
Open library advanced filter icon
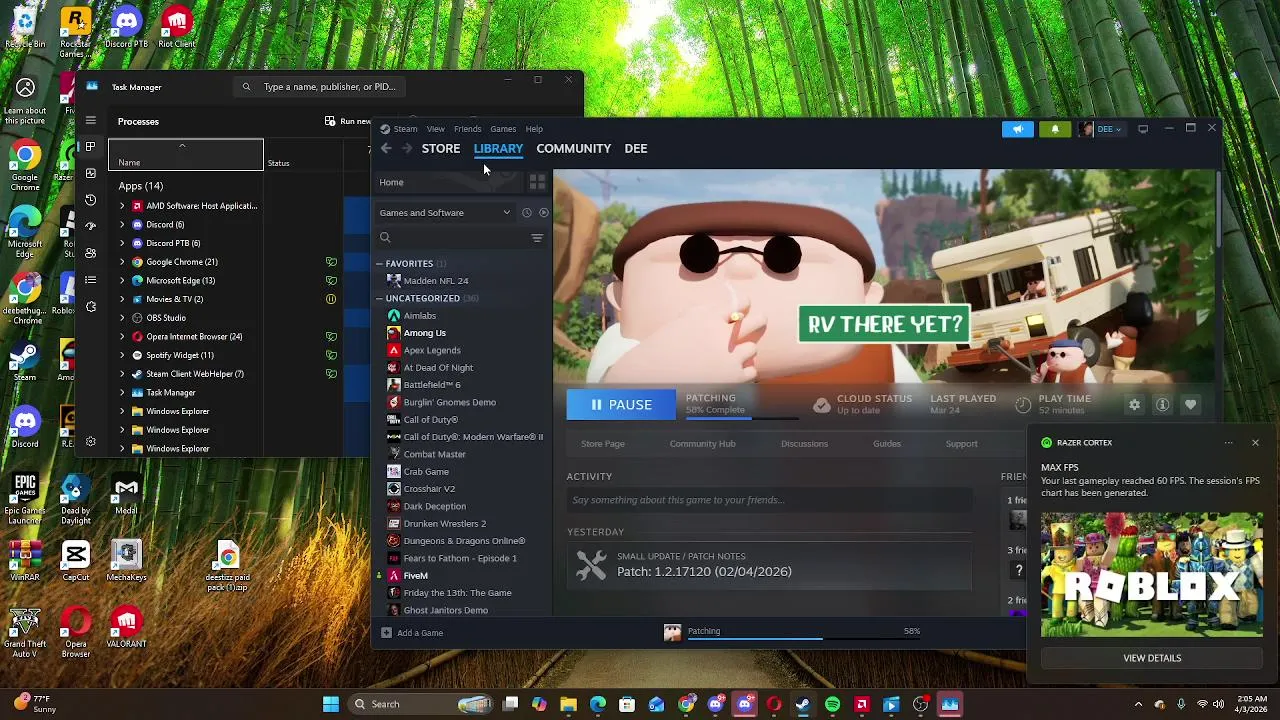(x=537, y=238)
